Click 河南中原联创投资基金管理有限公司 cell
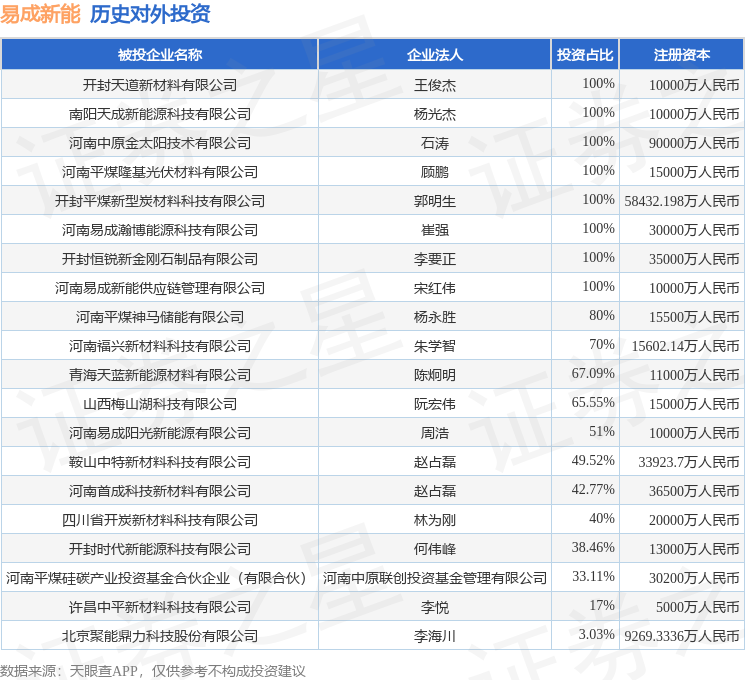Screen dimensions: 745x680 coord(435,578)
